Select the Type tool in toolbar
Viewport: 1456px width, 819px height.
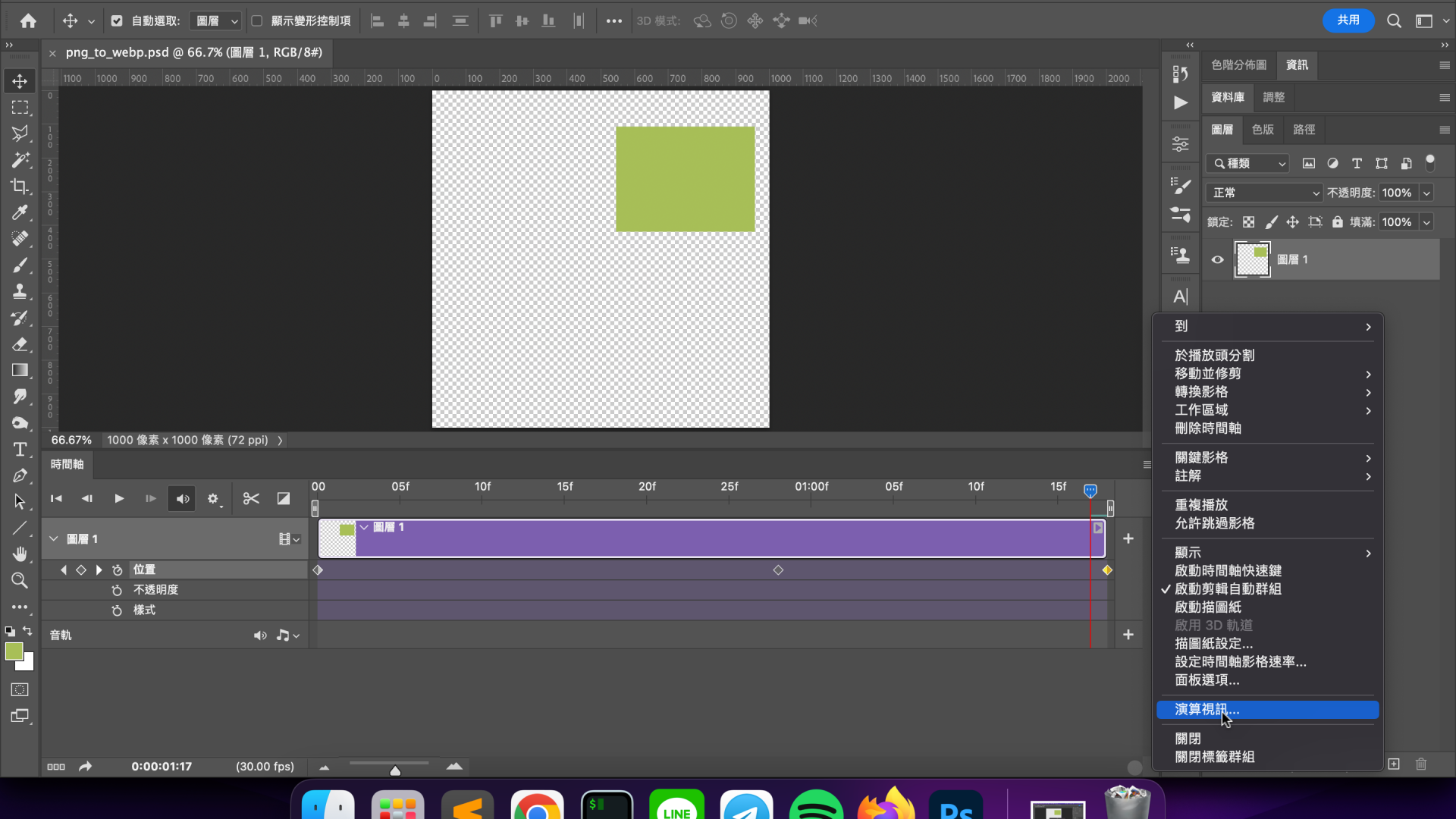20,450
